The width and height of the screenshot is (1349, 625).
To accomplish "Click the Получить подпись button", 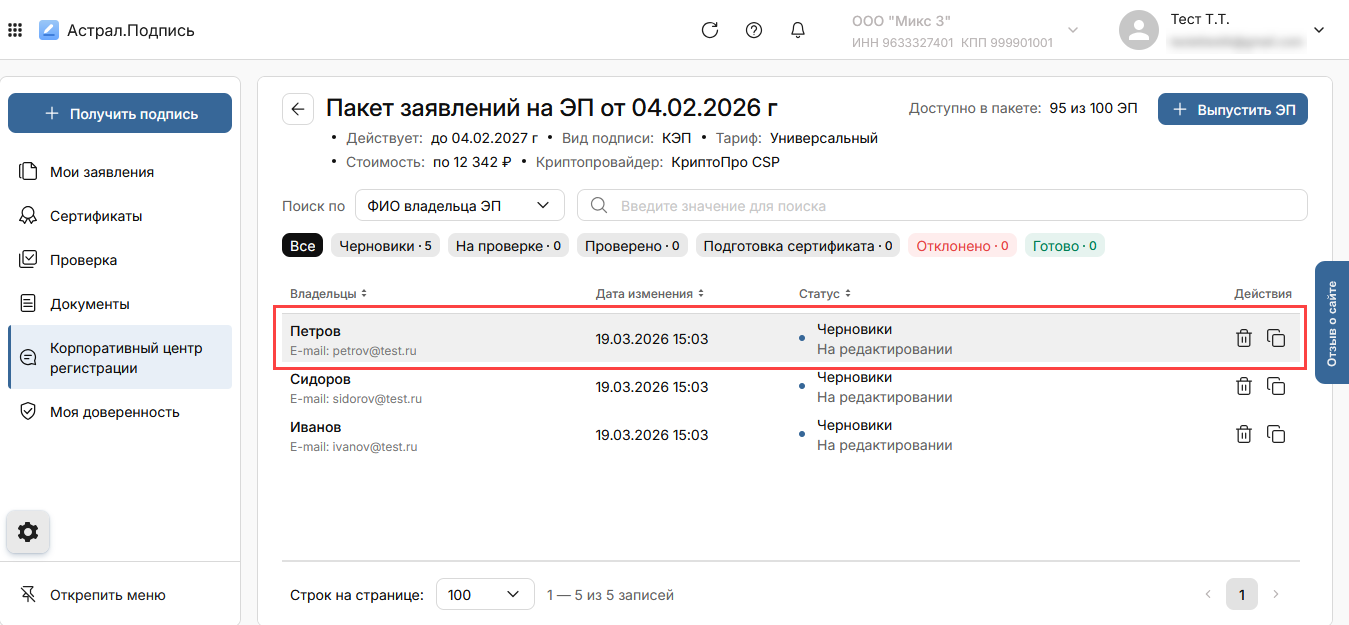I will click(x=120, y=114).
